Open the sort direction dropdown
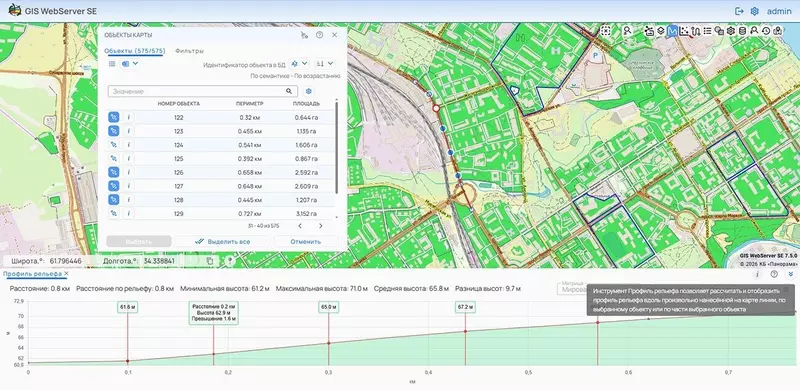 point(324,64)
